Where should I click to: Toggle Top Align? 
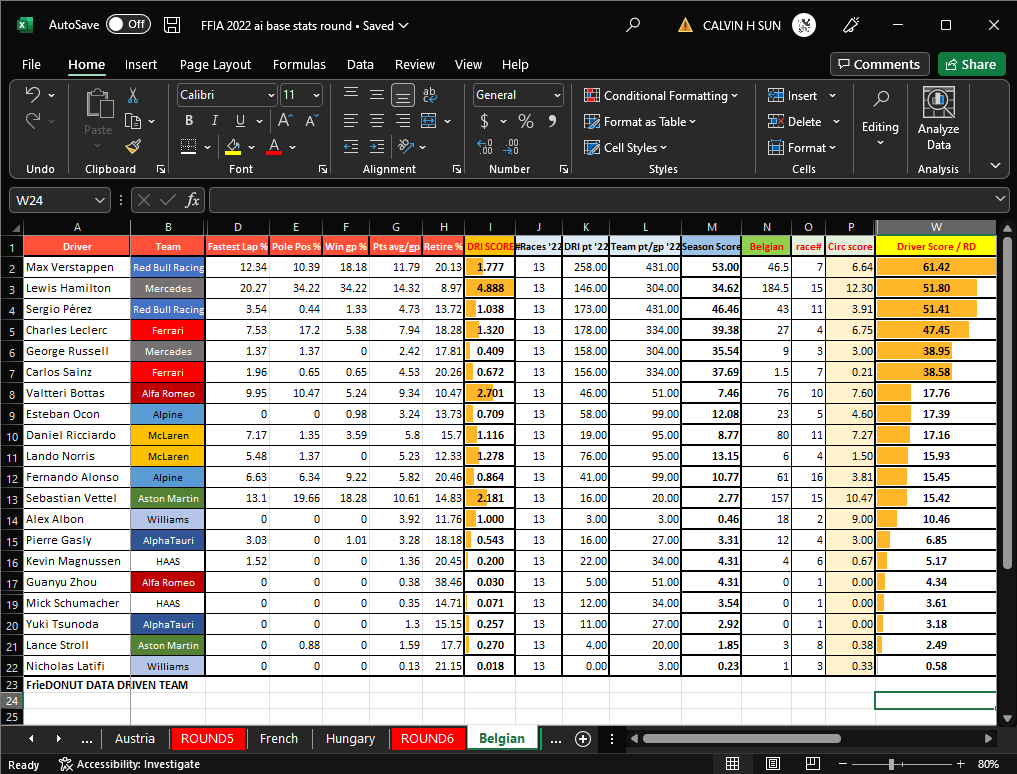coord(351,95)
